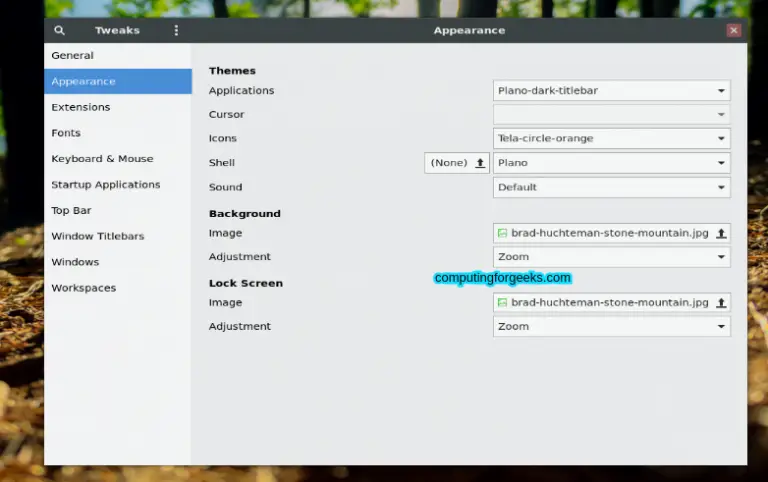Open the Icons theme dropdown

click(611, 139)
